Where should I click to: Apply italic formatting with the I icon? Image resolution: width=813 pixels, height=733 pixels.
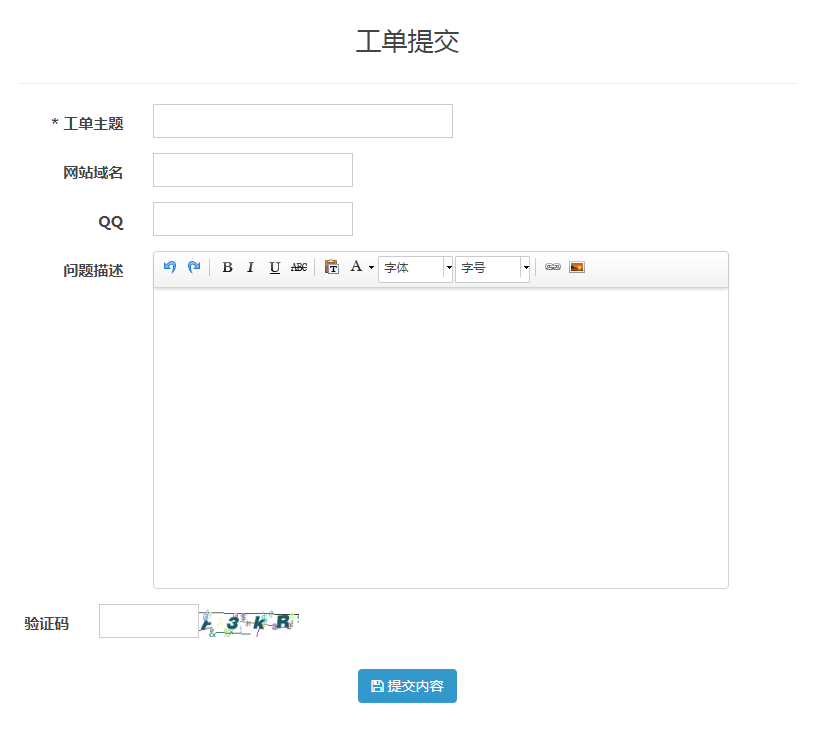click(x=250, y=267)
